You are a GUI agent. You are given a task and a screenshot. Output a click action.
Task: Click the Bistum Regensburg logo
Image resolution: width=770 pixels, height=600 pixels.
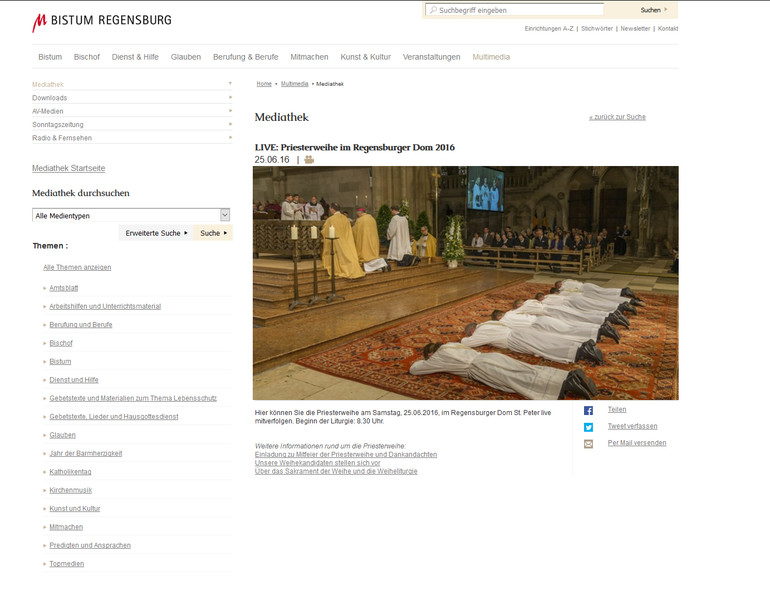(x=102, y=21)
